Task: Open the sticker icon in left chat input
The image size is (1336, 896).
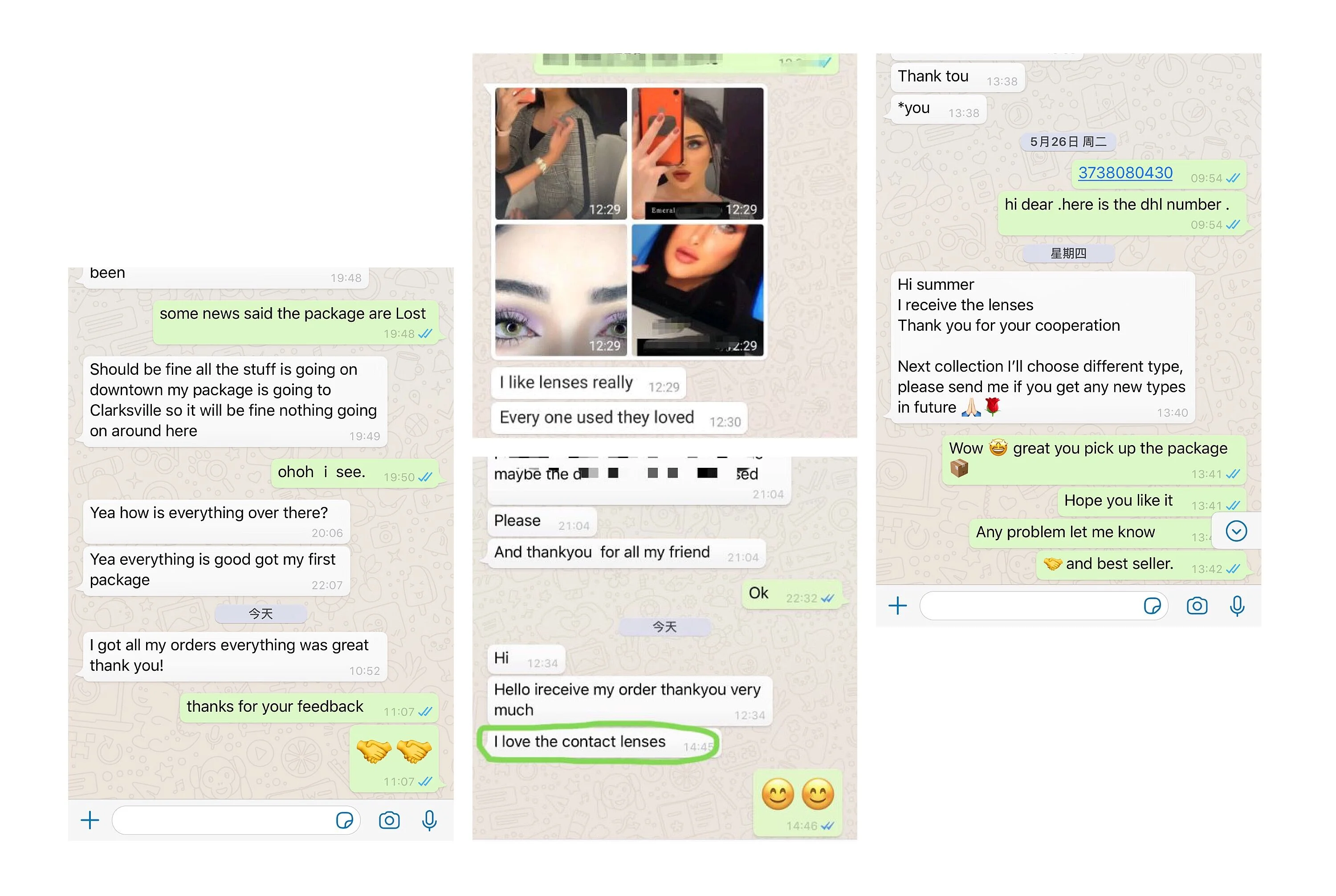Action: pyautogui.click(x=344, y=821)
